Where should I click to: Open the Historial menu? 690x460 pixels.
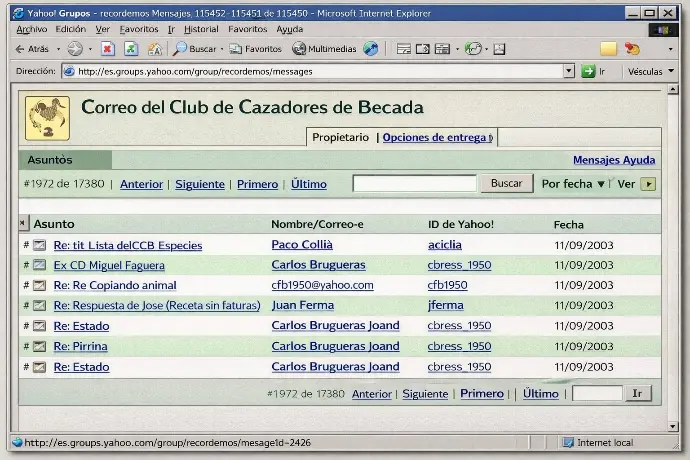(x=201, y=29)
